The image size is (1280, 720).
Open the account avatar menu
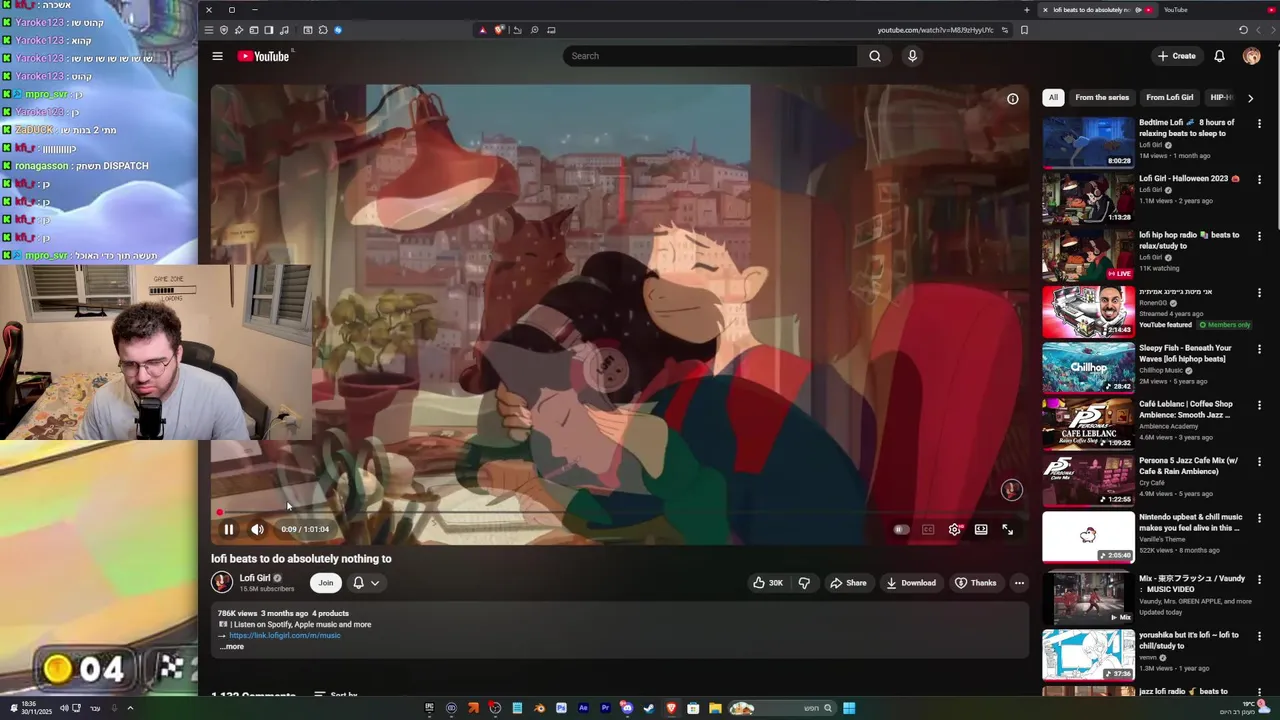(x=1251, y=56)
